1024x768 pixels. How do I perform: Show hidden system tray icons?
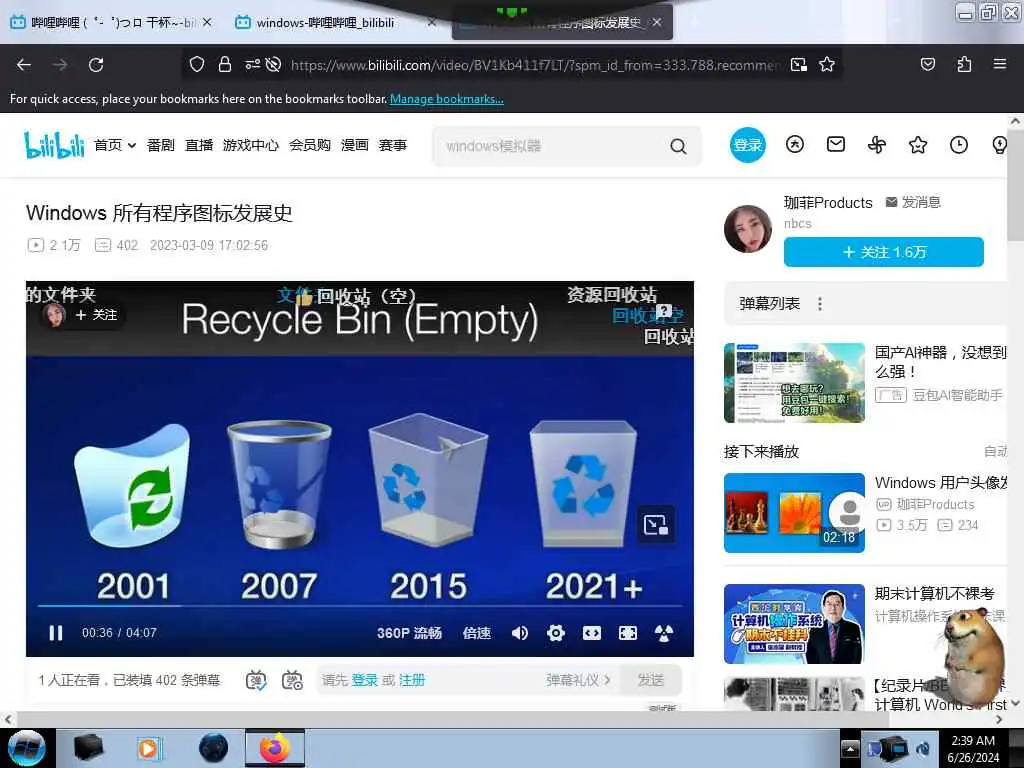(850, 748)
